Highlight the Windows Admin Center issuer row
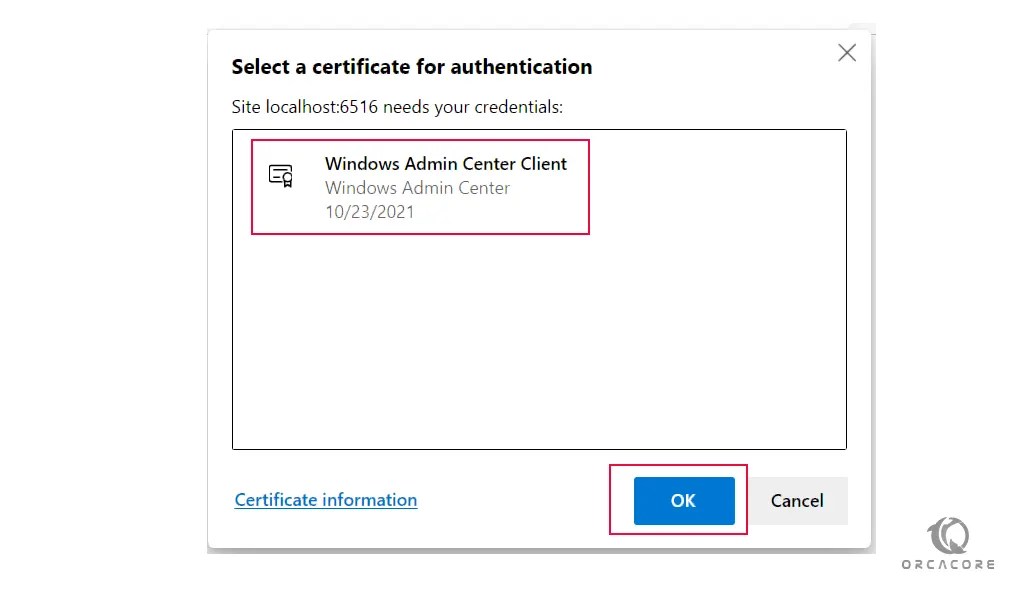1024x600 pixels. [x=417, y=188]
